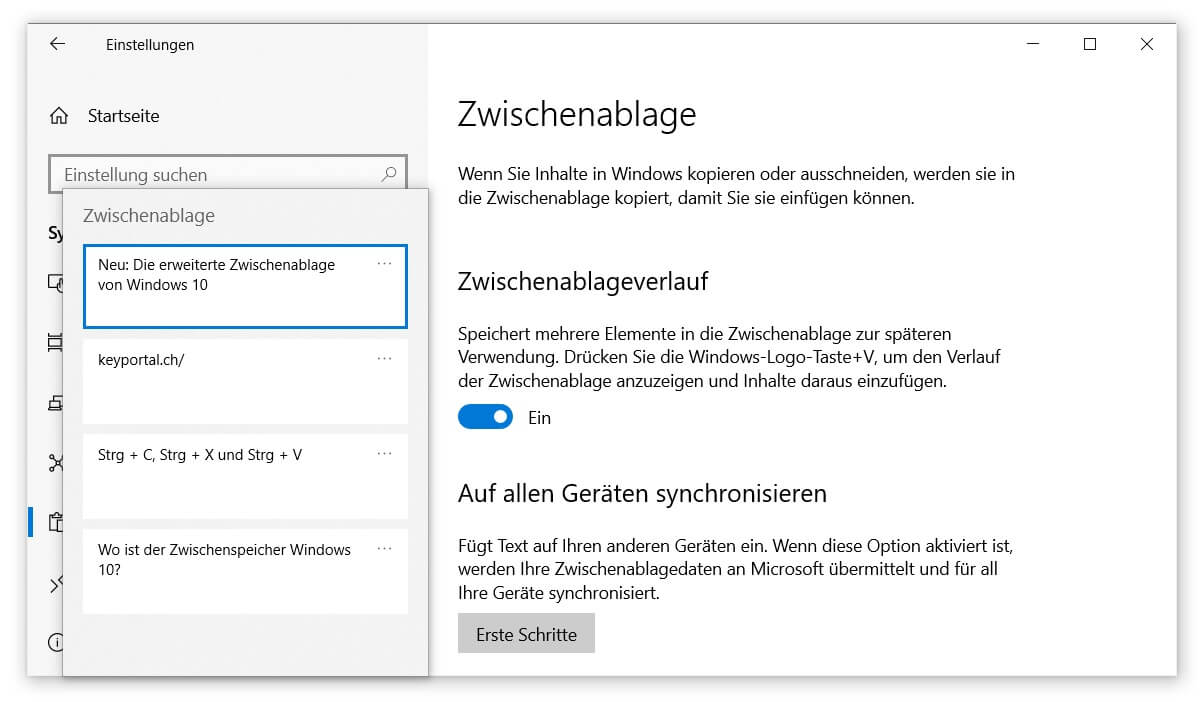Image resolution: width=1203 pixels, height=702 pixels.
Task: Click the search magnifier icon
Action: [x=387, y=173]
